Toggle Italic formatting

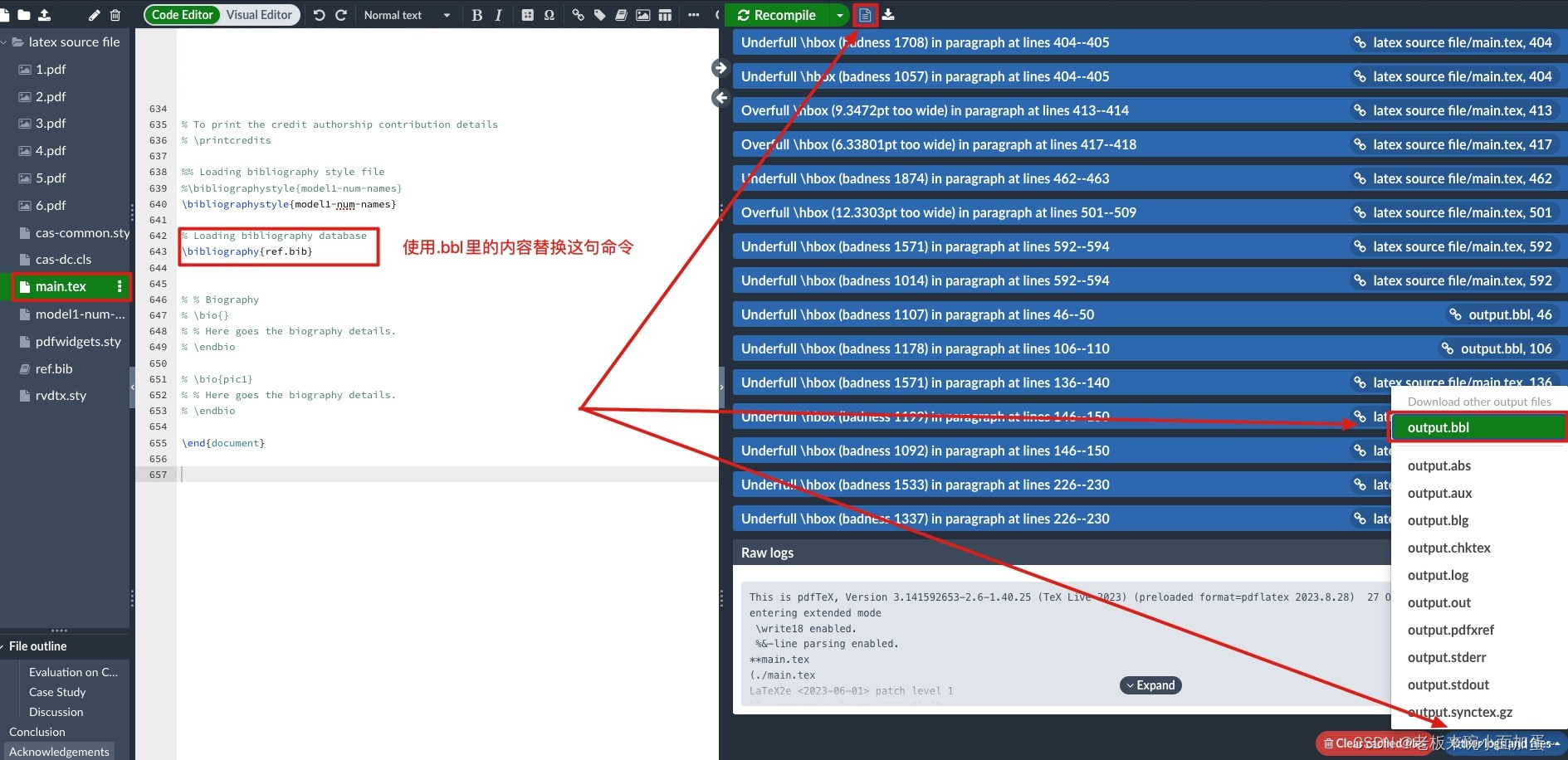(498, 15)
